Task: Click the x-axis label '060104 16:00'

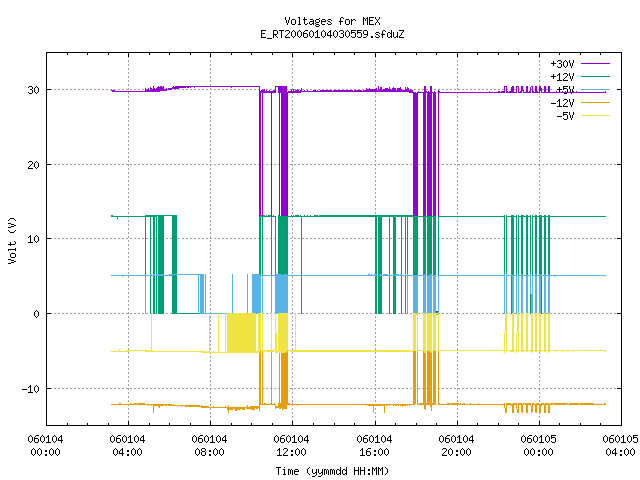Action: 374,446
